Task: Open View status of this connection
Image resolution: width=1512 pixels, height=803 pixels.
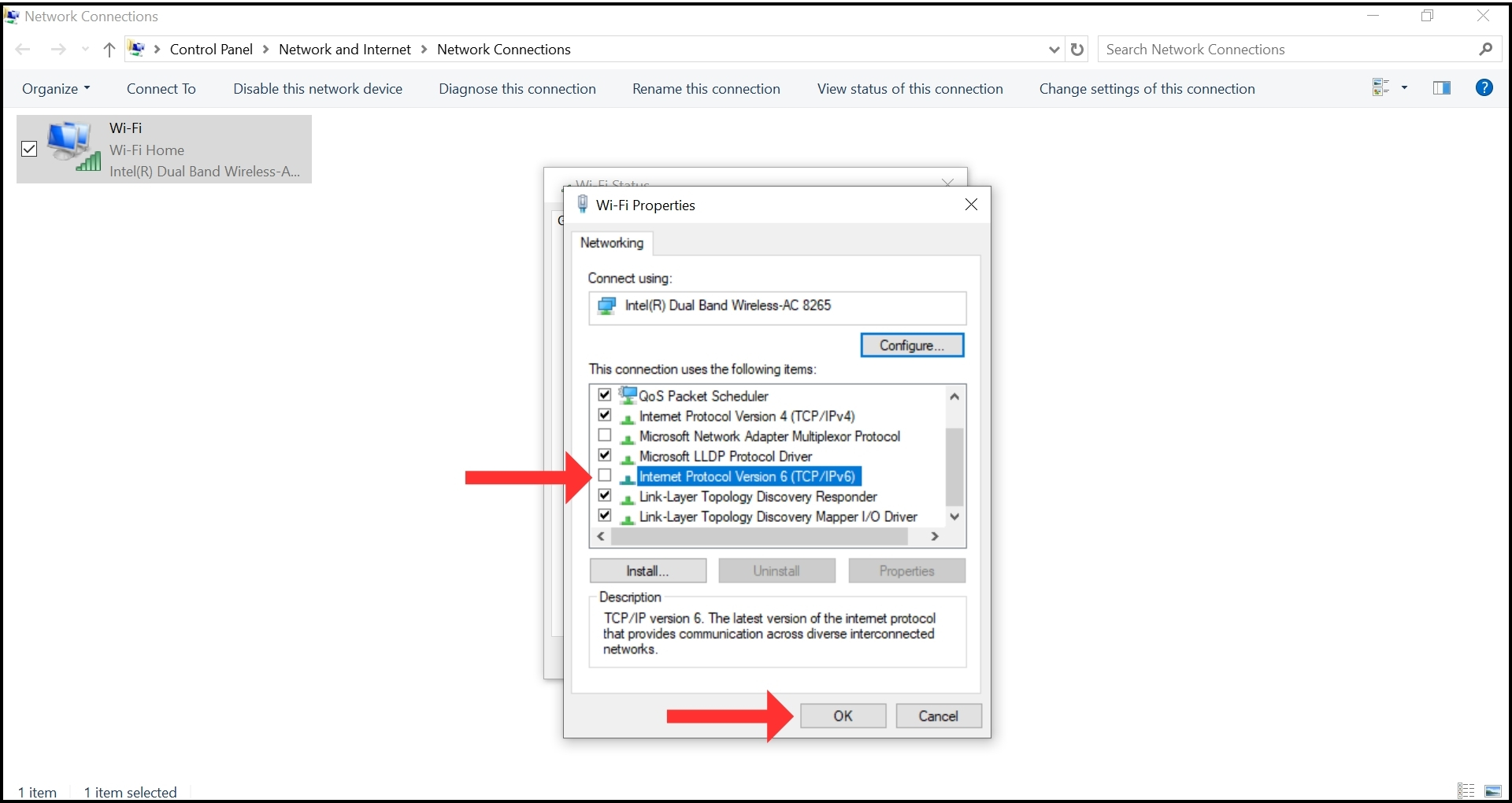Action: (x=910, y=89)
